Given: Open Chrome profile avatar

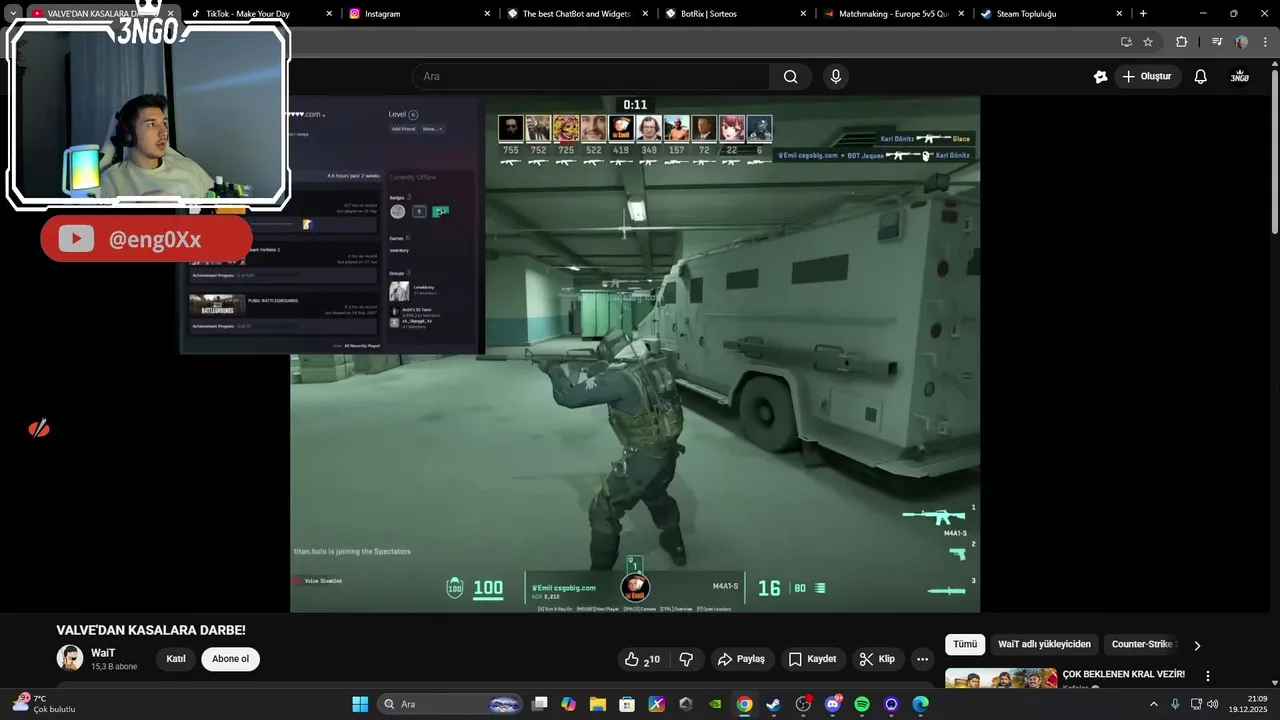Looking at the screenshot, I should tap(1241, 42).
